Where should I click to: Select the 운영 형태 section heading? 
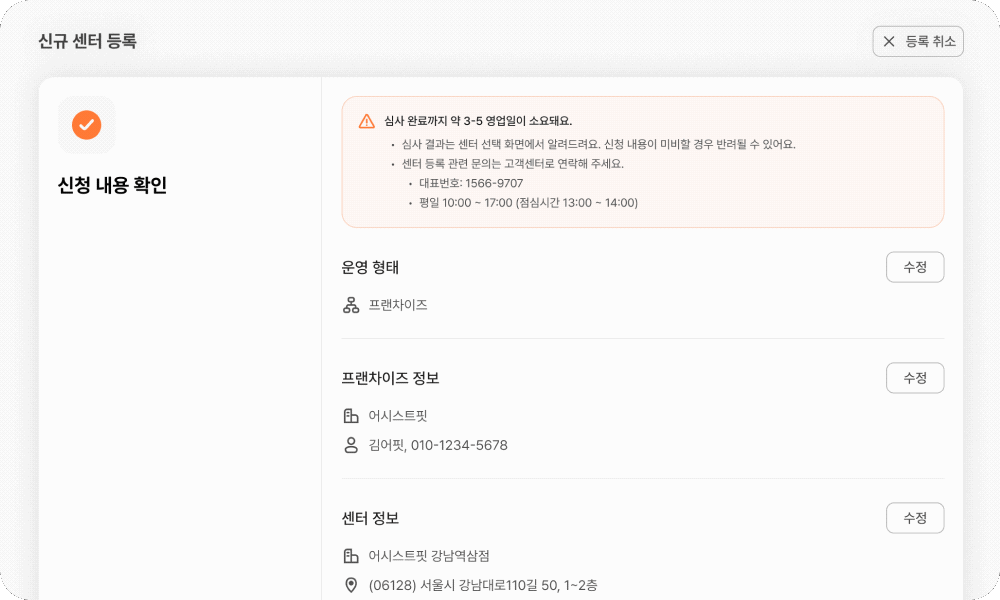[x=370, y=267]
